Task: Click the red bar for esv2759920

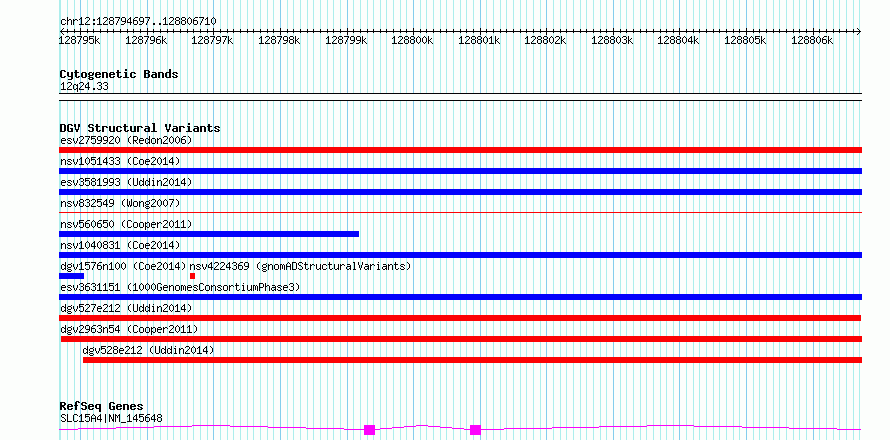Action: (460, 150)
